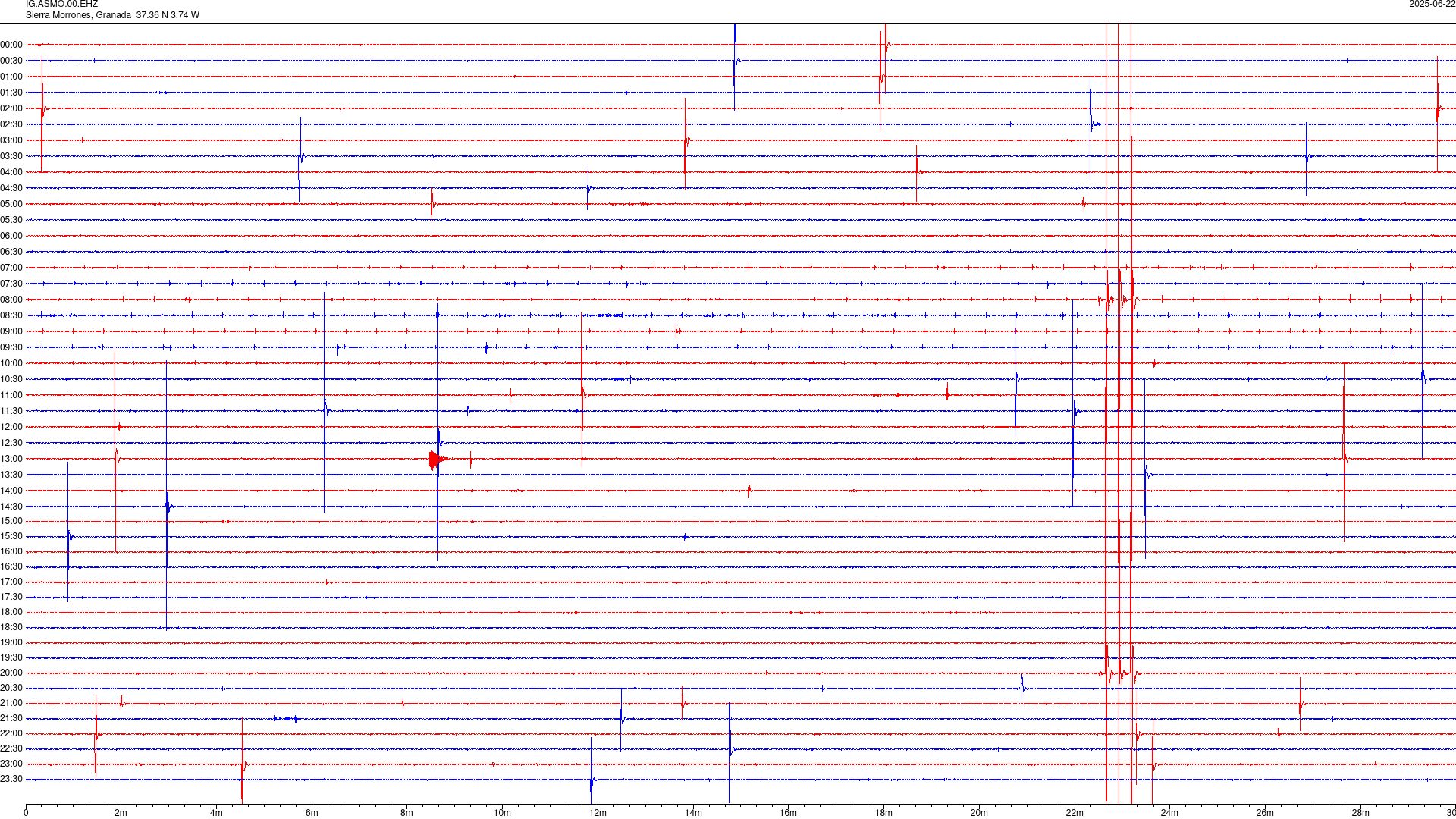
Task: Click the 28m tick on time axis
Action: 1360,813
